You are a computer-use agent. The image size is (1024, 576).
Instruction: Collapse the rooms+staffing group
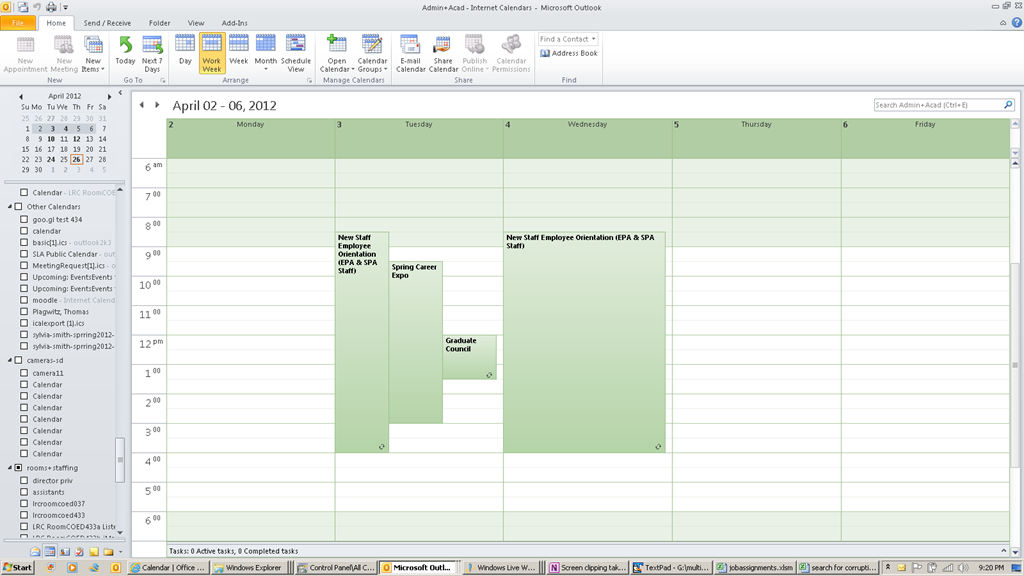click(x=10, y=468)
